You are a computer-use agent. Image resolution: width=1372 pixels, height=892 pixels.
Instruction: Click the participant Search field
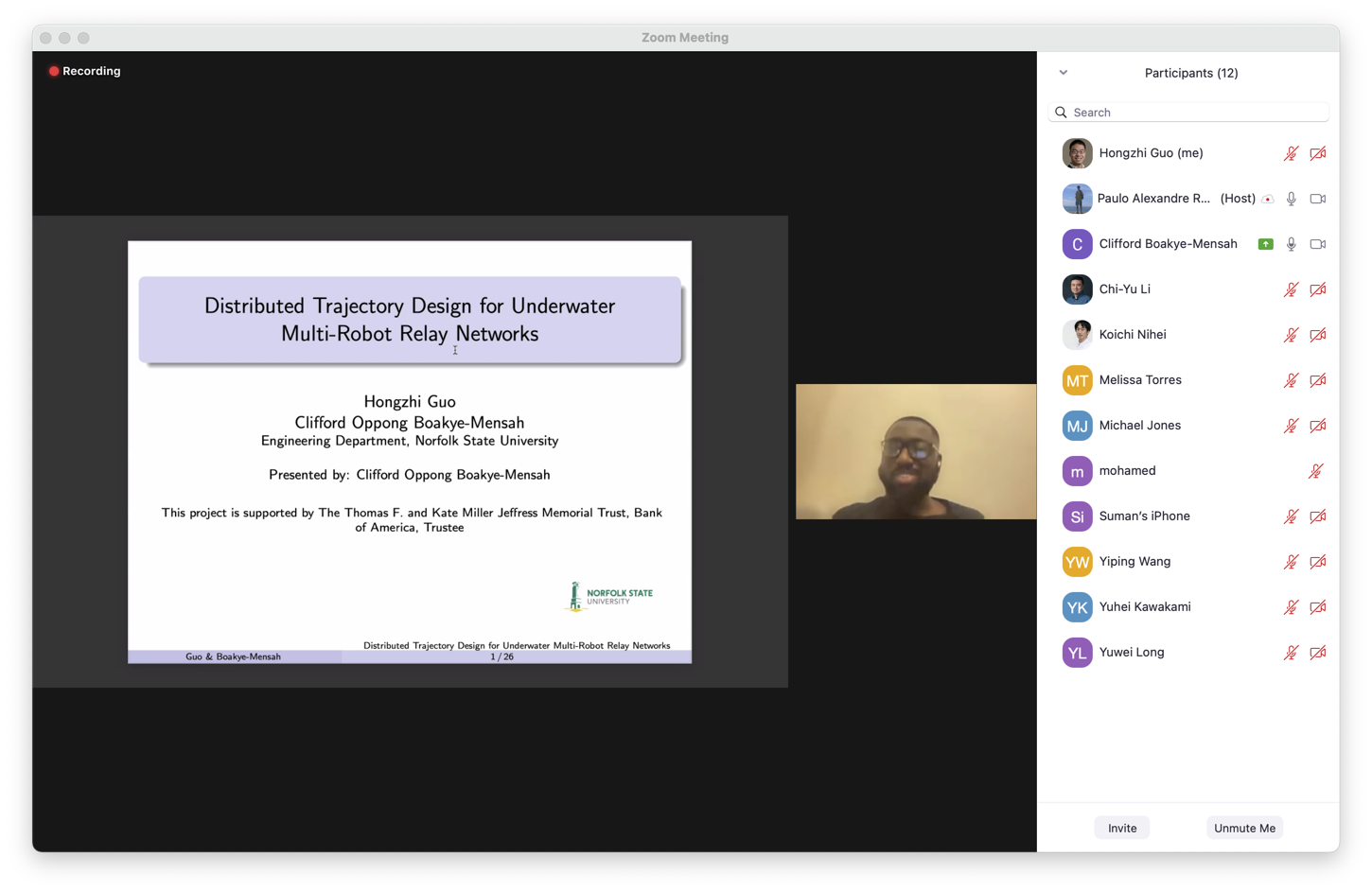(1197, 113)
